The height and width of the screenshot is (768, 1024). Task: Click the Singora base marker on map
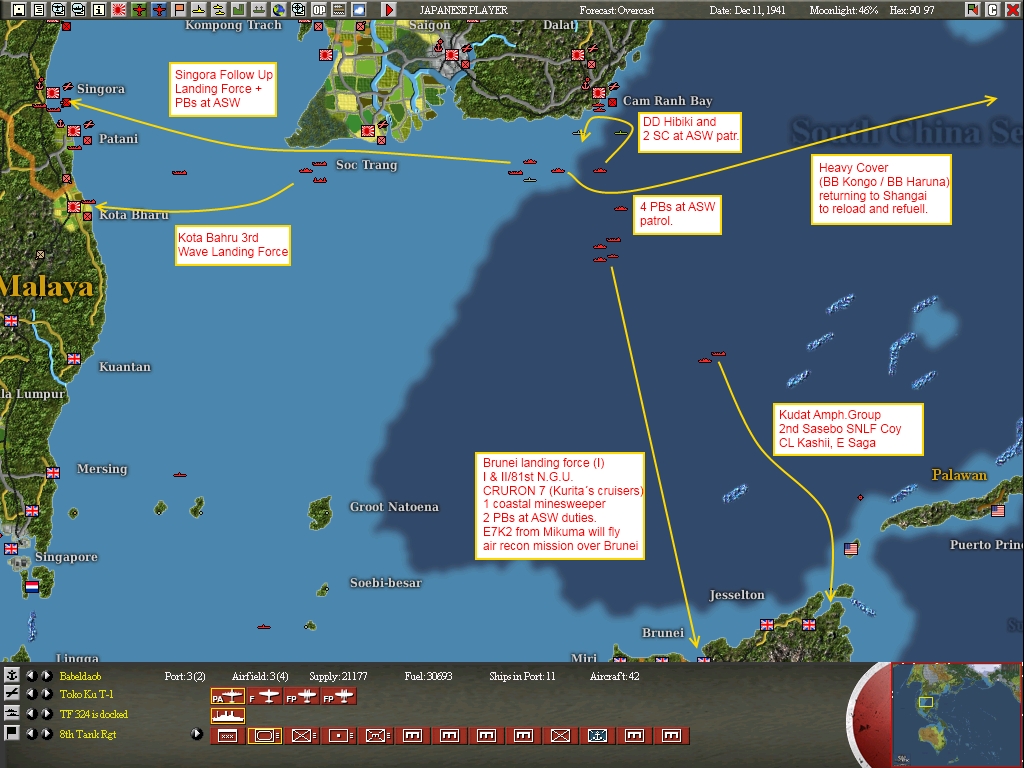tap(53, 92)
